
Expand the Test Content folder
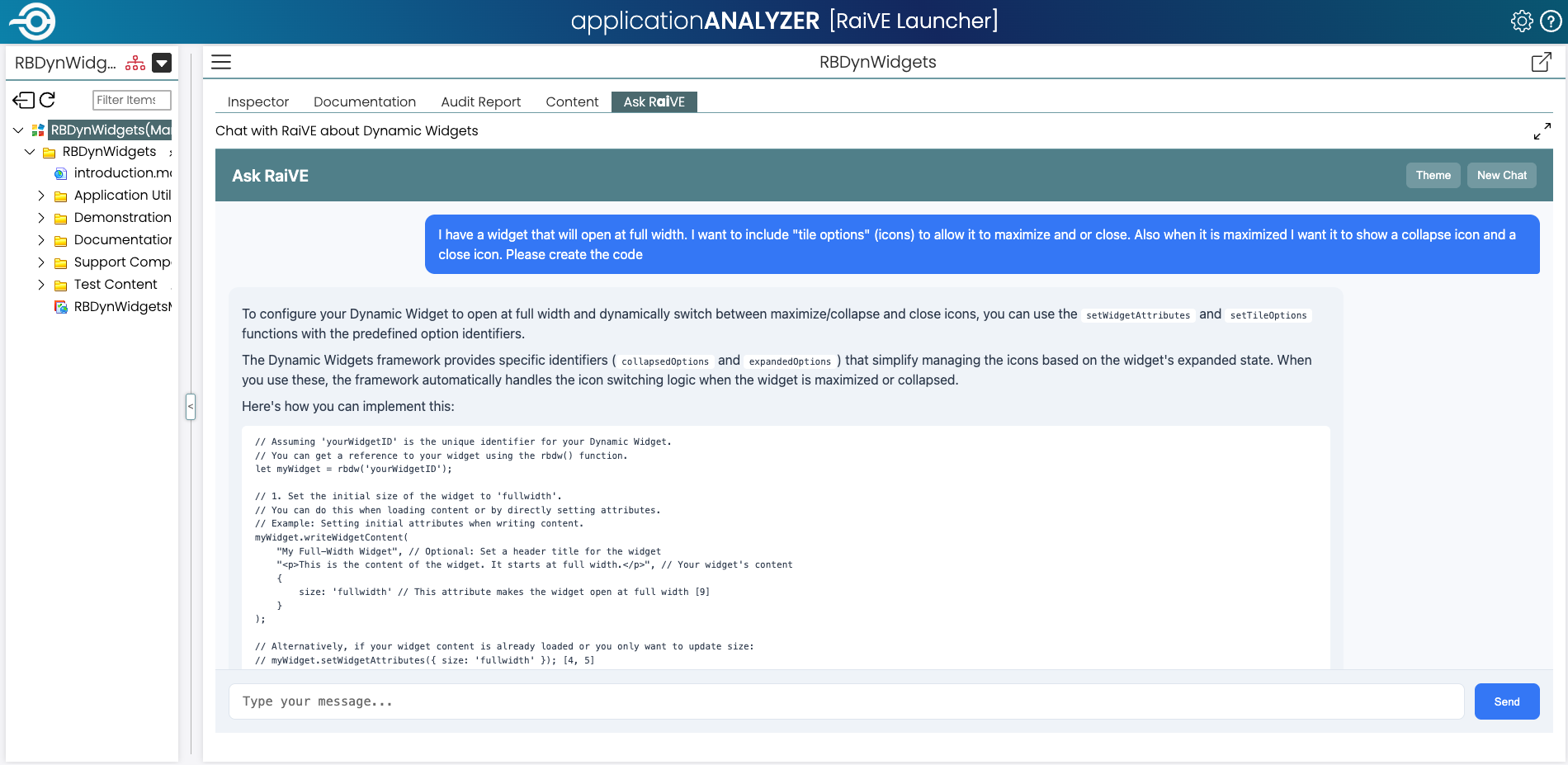41,285
